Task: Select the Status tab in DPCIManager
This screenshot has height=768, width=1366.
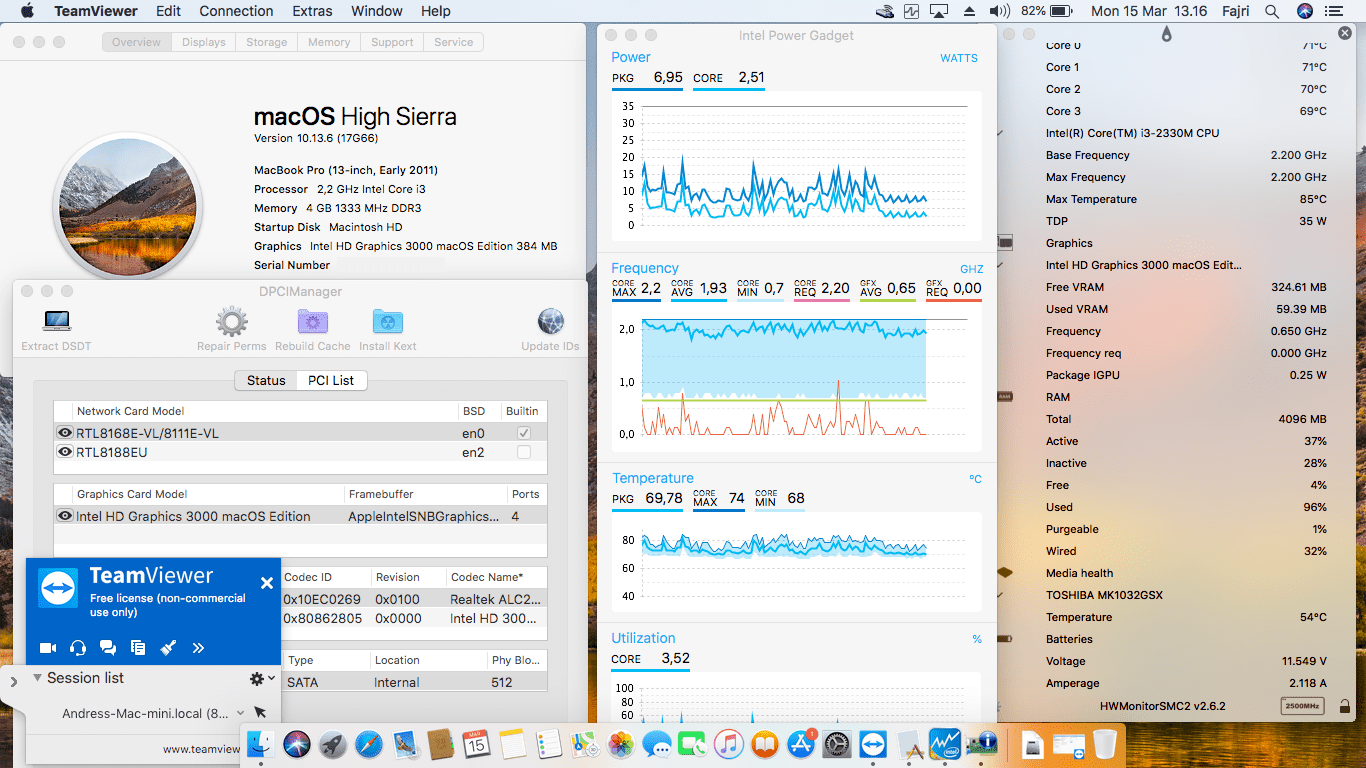Action: pos(266,380)
